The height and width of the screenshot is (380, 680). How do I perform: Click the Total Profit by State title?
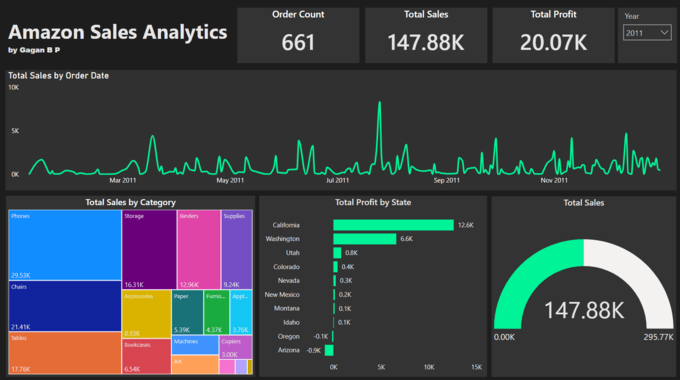[x=373, y=202]
